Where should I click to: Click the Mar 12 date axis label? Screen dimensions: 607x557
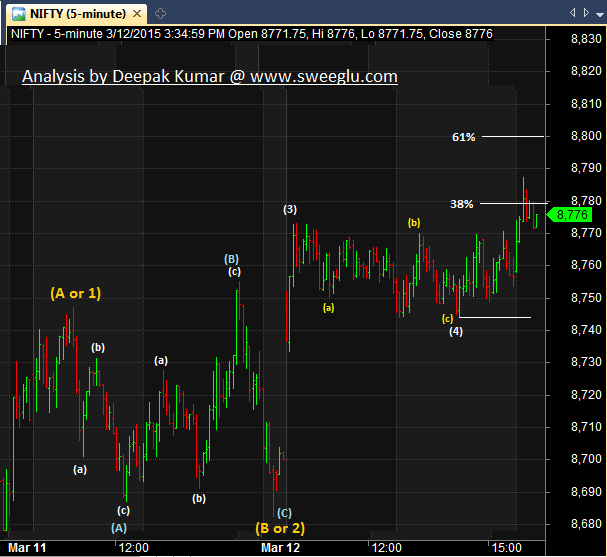tap(281, 548)
